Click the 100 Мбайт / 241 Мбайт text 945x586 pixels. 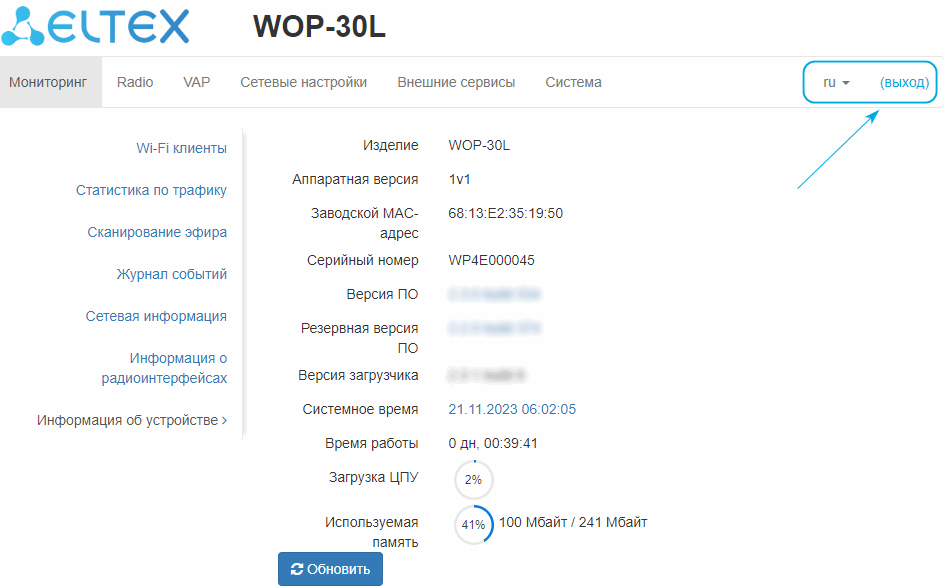tap(573, 522)
